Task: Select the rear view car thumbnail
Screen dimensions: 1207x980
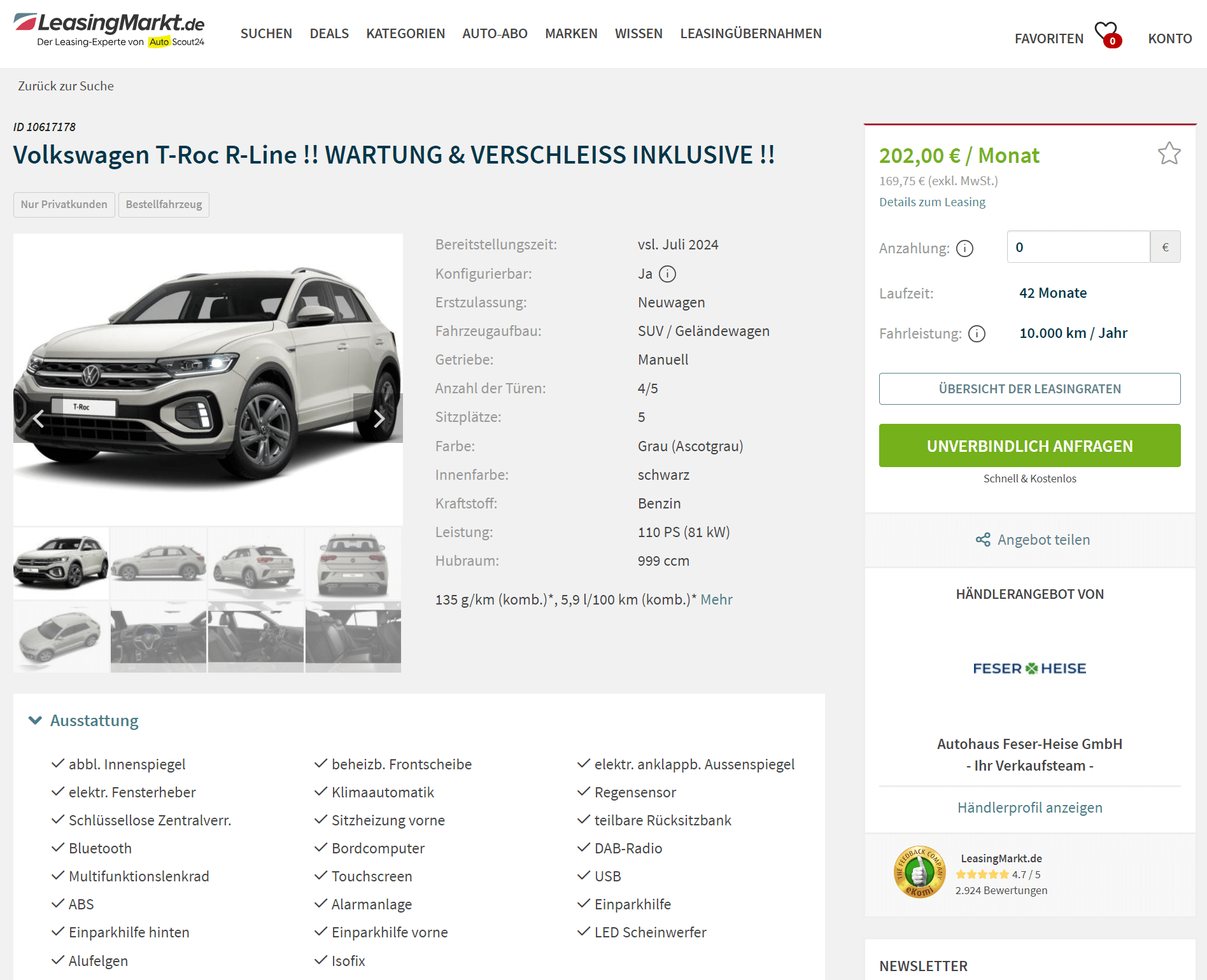Action: [353, 563]
